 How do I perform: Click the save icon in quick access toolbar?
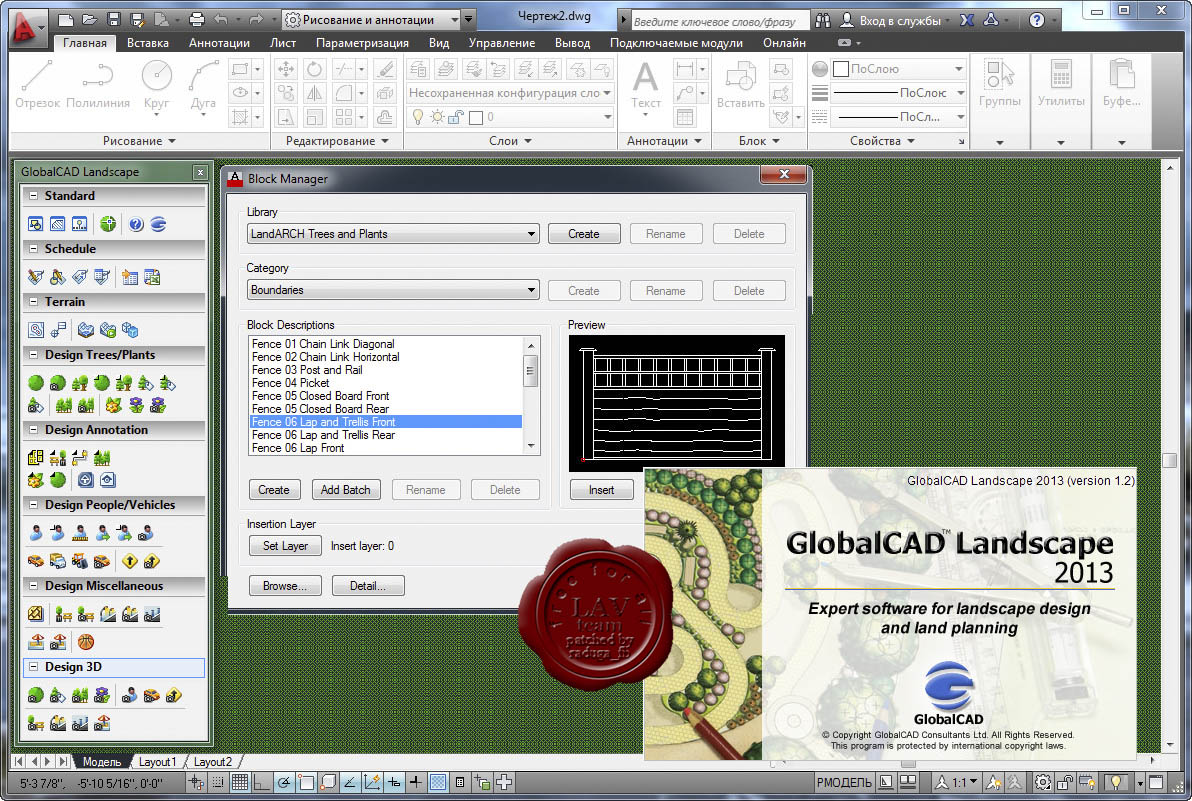coord(114,20)
